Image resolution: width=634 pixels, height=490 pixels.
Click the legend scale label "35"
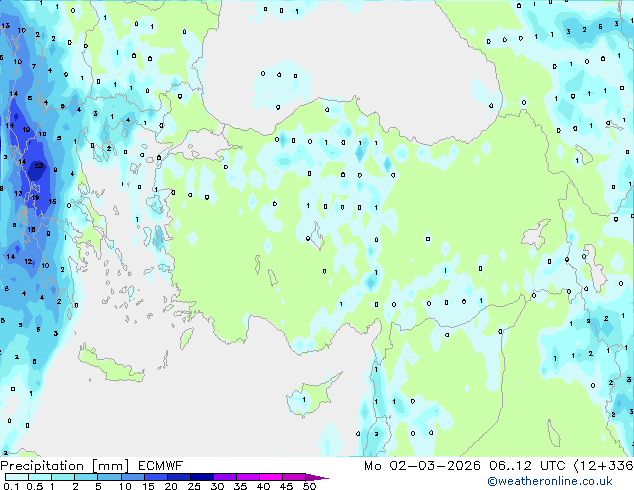240,486
